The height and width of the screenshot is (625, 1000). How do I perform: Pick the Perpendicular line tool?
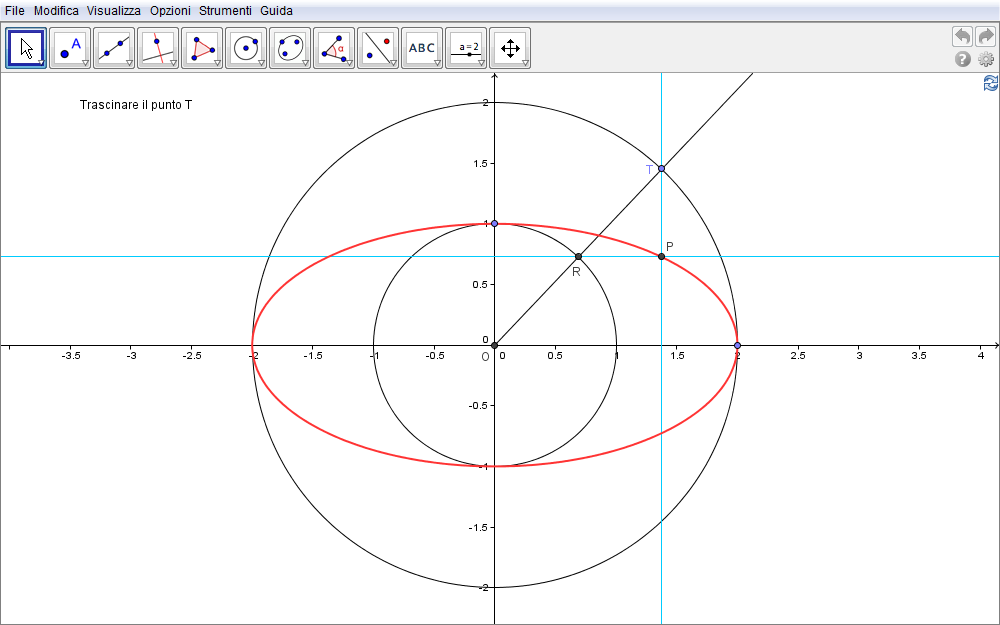coord(158,47)
